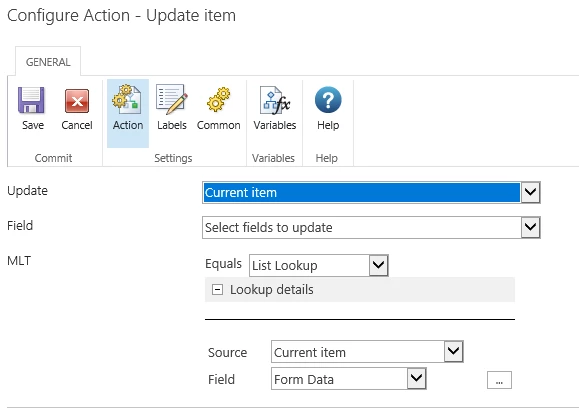Open the Labels pencil icon
Screen dimensions: 579x414
point(171,99)
